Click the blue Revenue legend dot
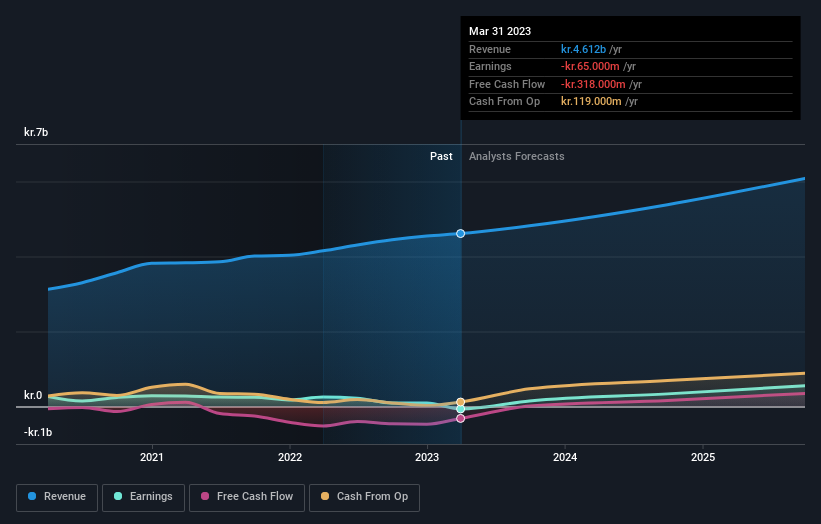Screen dimensions: 821x524 [32, 496]
